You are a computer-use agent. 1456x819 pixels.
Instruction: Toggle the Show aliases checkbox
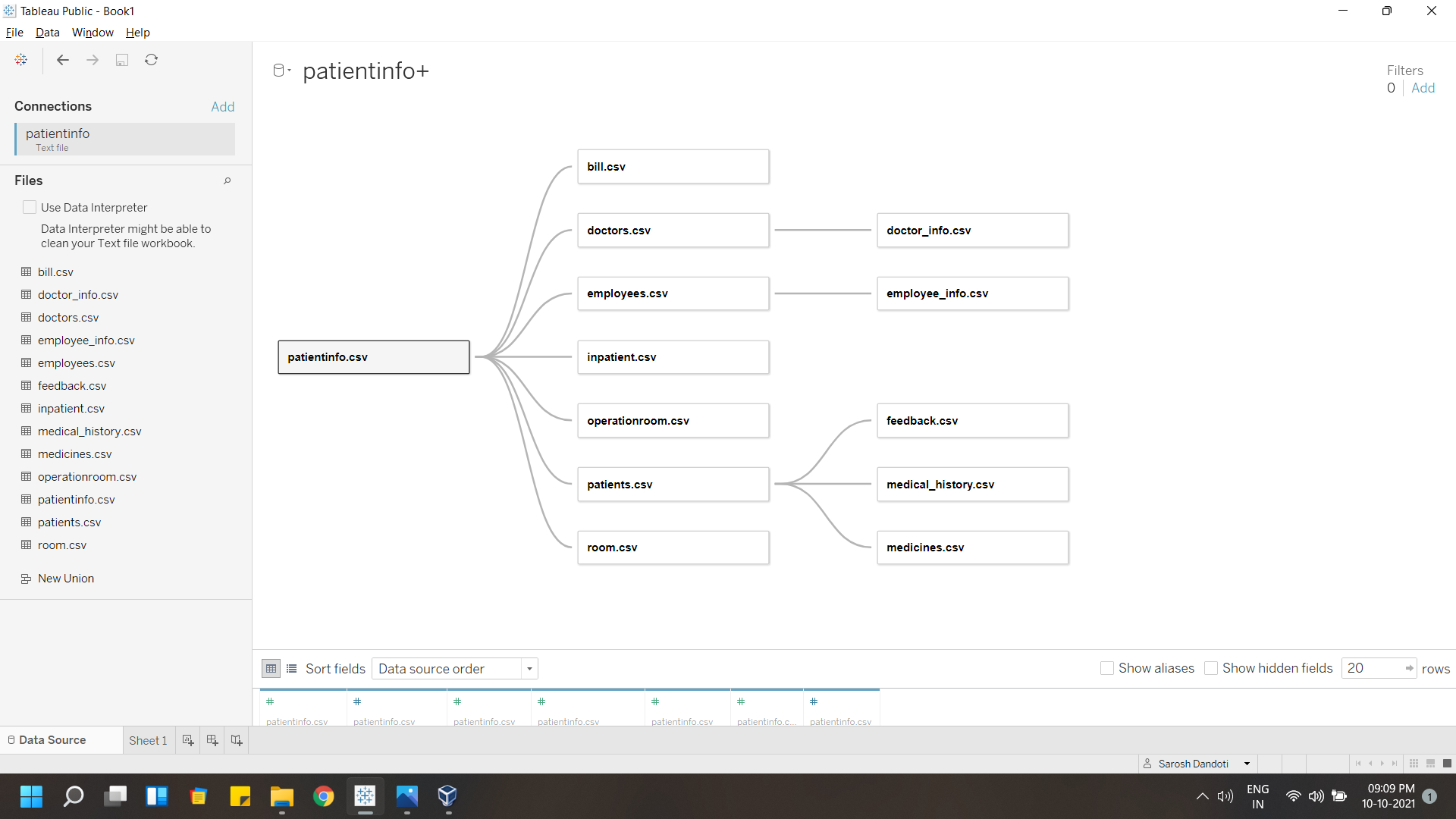click(1107, 668)
